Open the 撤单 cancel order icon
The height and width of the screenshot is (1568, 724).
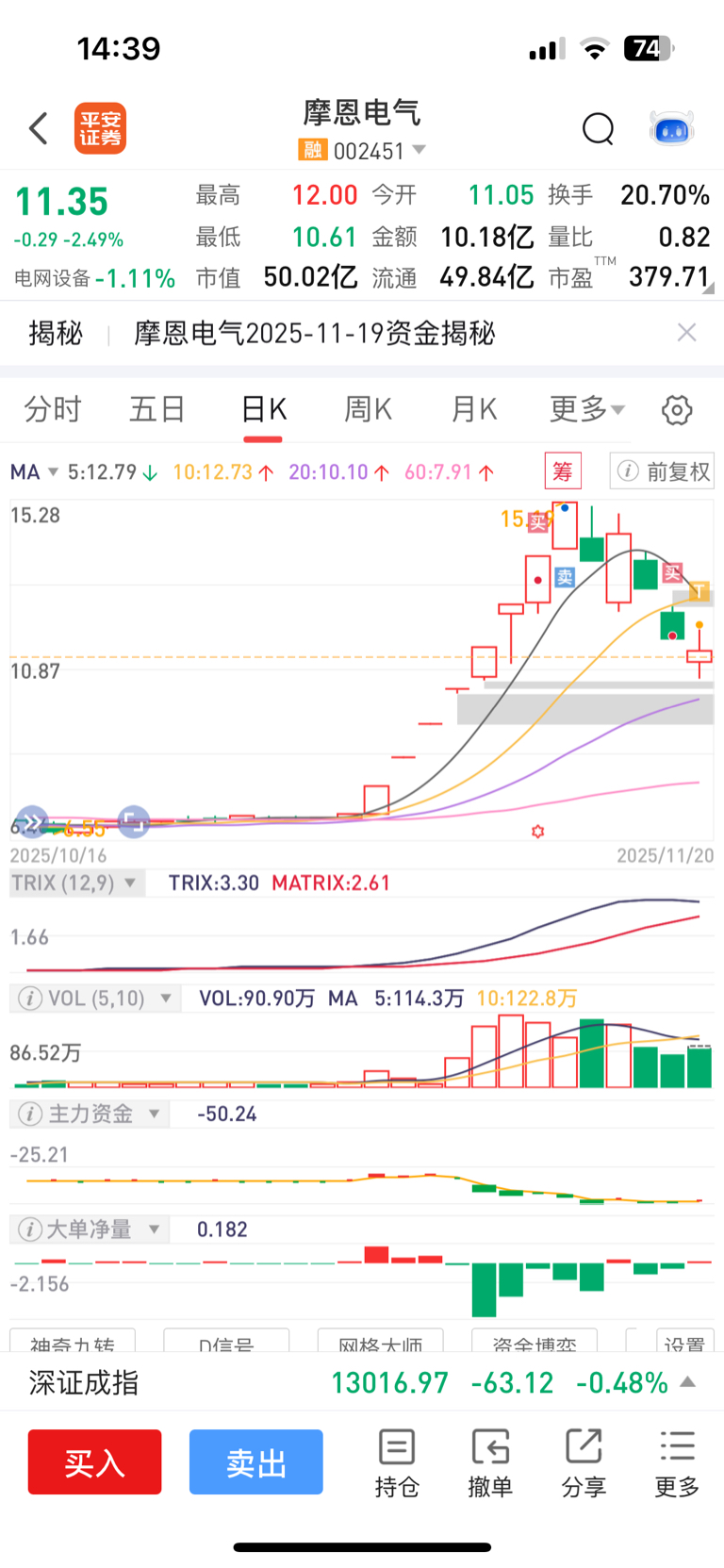tap(490, 1463)
